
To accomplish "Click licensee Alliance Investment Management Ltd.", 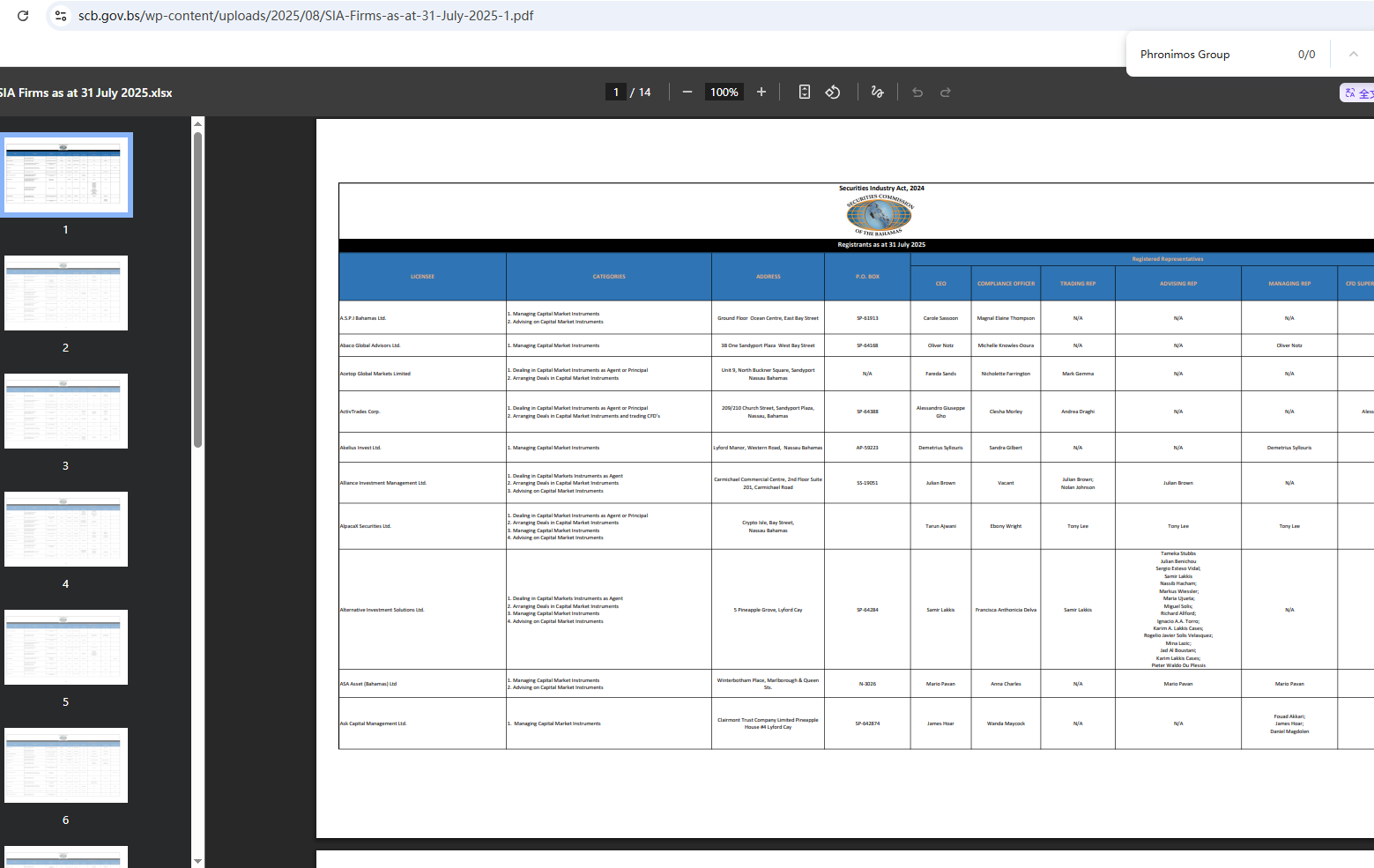I will tap(383, 483).
